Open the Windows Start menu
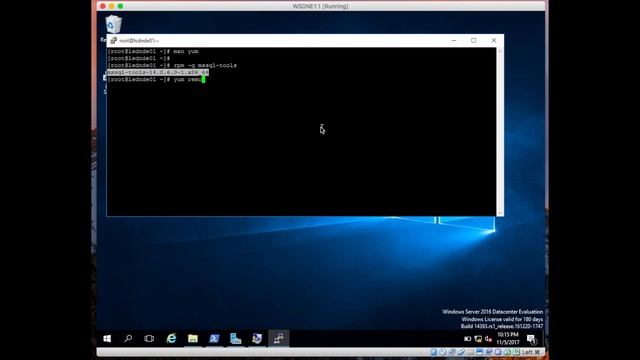The width and height of the screenshot is (640, 360). click(x=107, y=338)
